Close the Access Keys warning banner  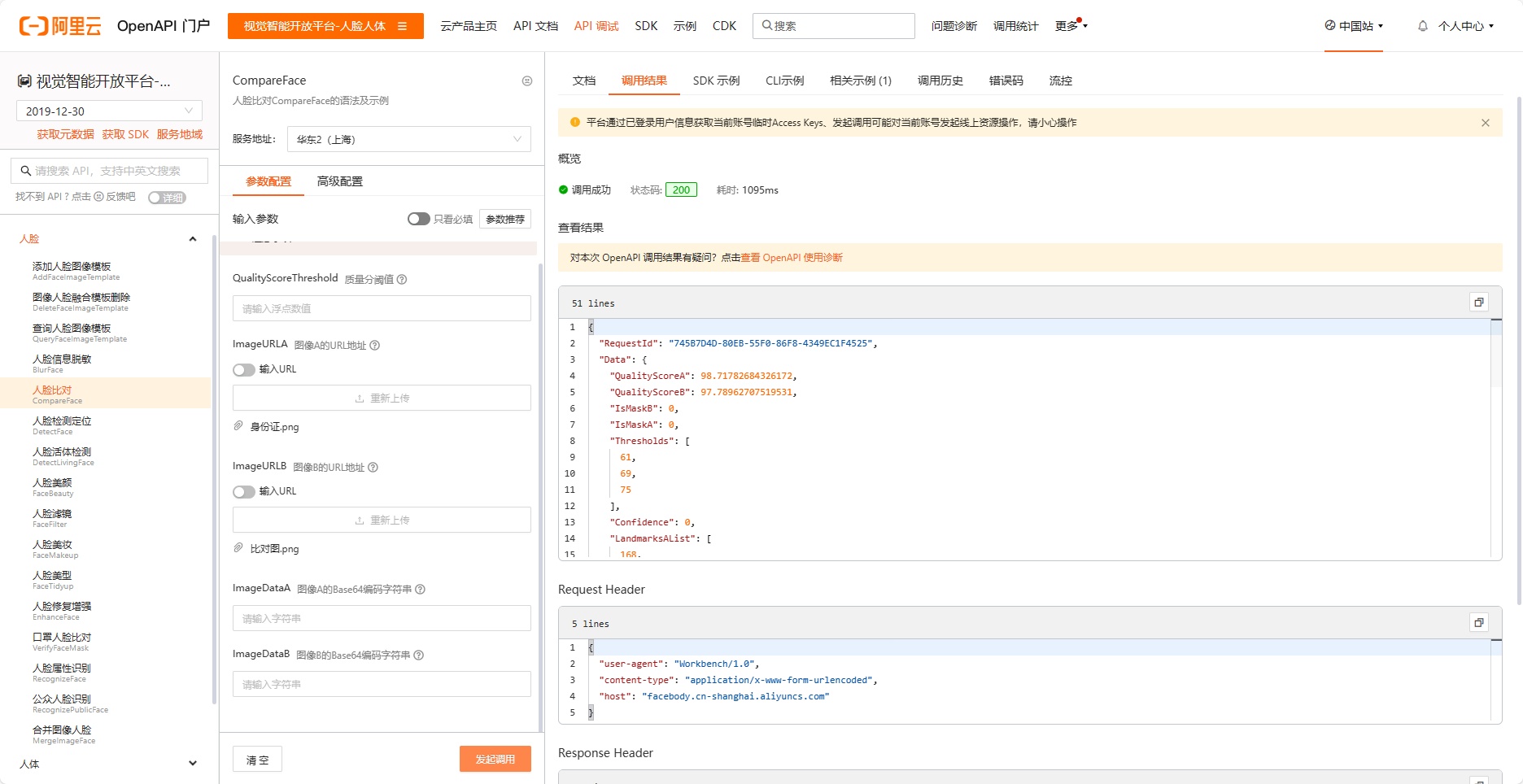pos(1486,123)
